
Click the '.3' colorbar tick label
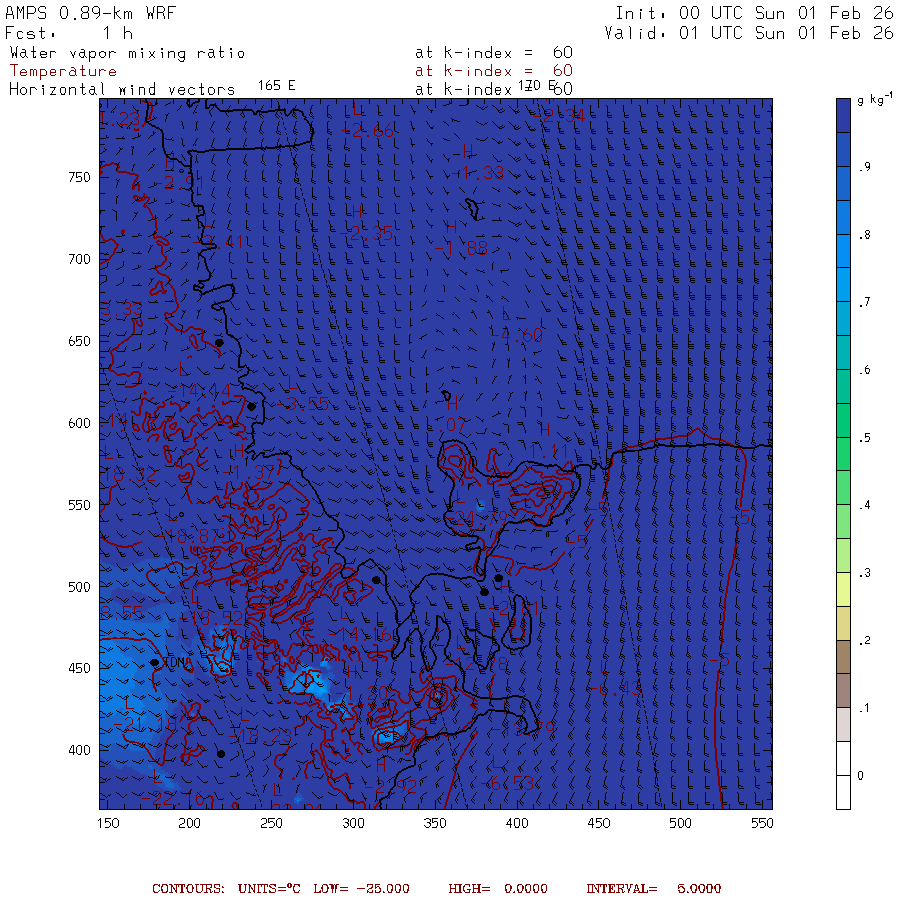coord(865,573)
